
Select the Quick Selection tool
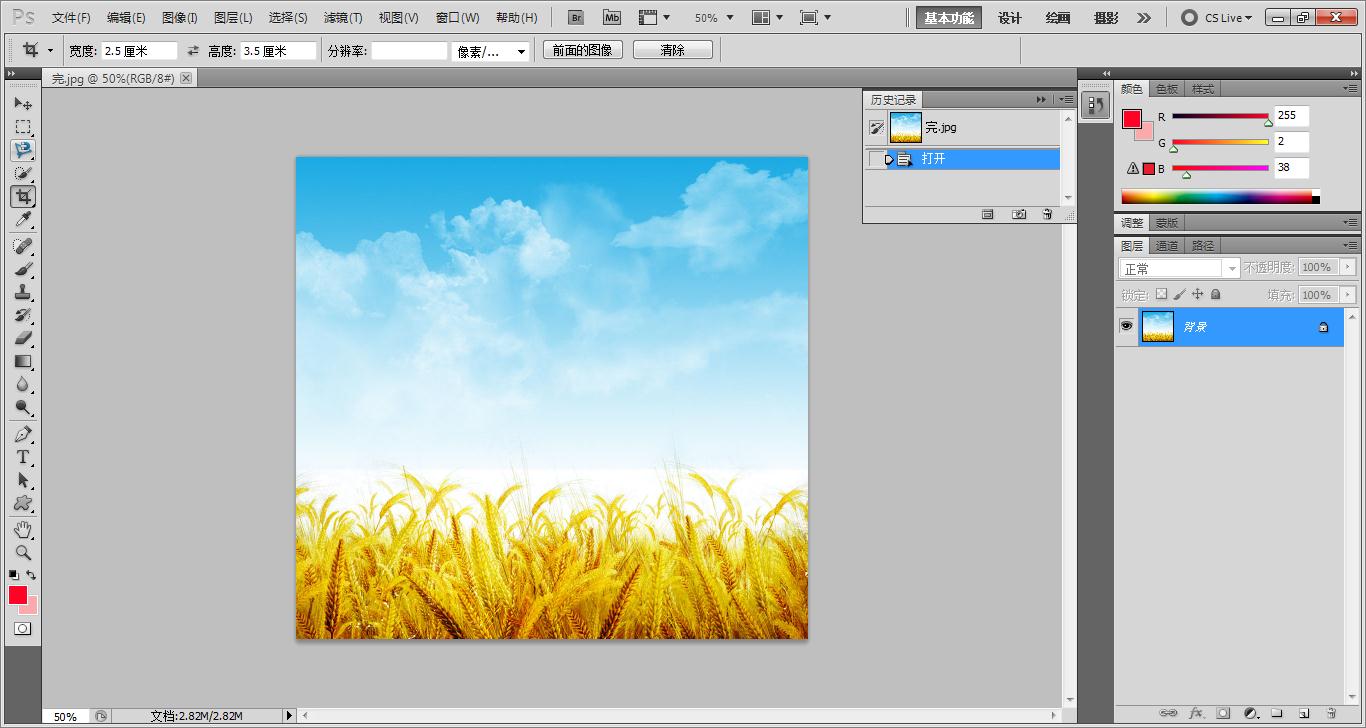pyautogui.click(x=23, y=173)
